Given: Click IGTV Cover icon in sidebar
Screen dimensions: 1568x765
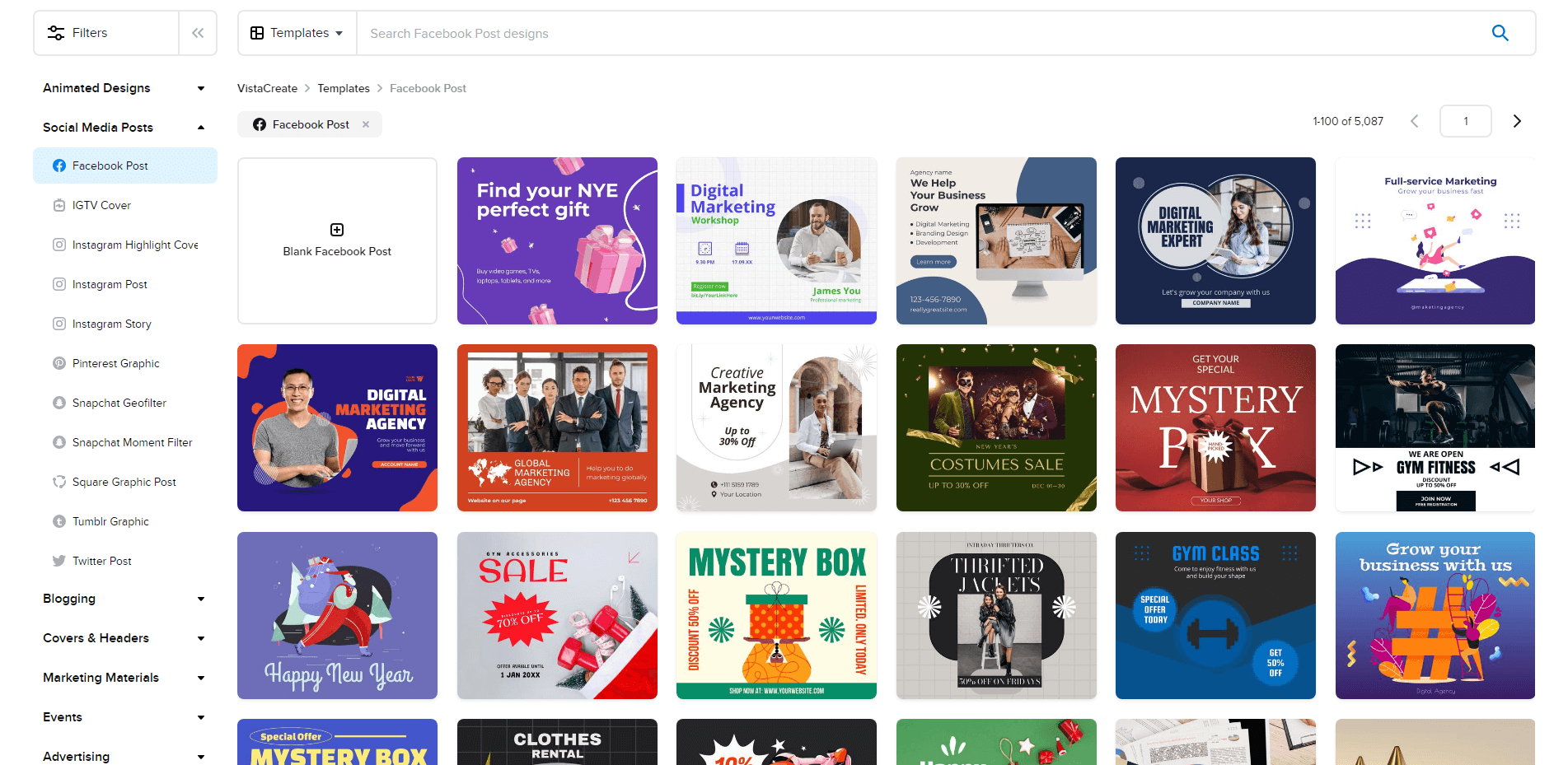Looking at the screenshot, I should [59, 205].
